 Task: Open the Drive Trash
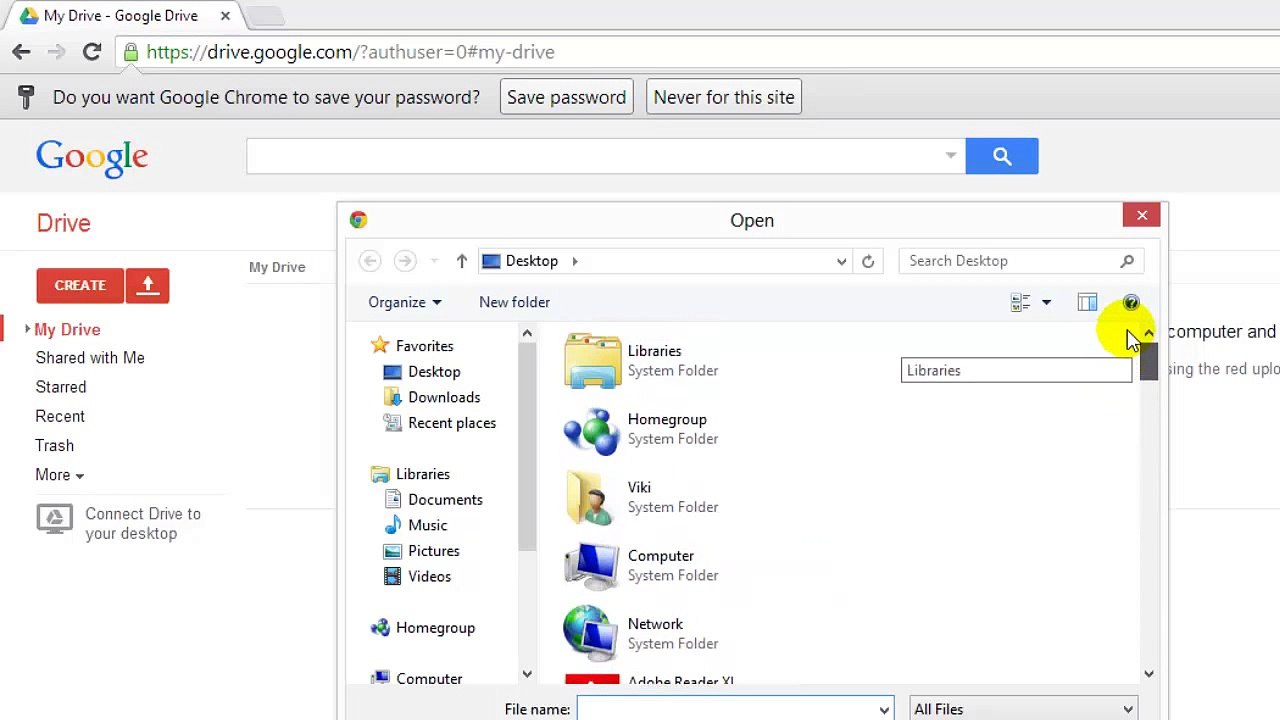tap(55, 445)
